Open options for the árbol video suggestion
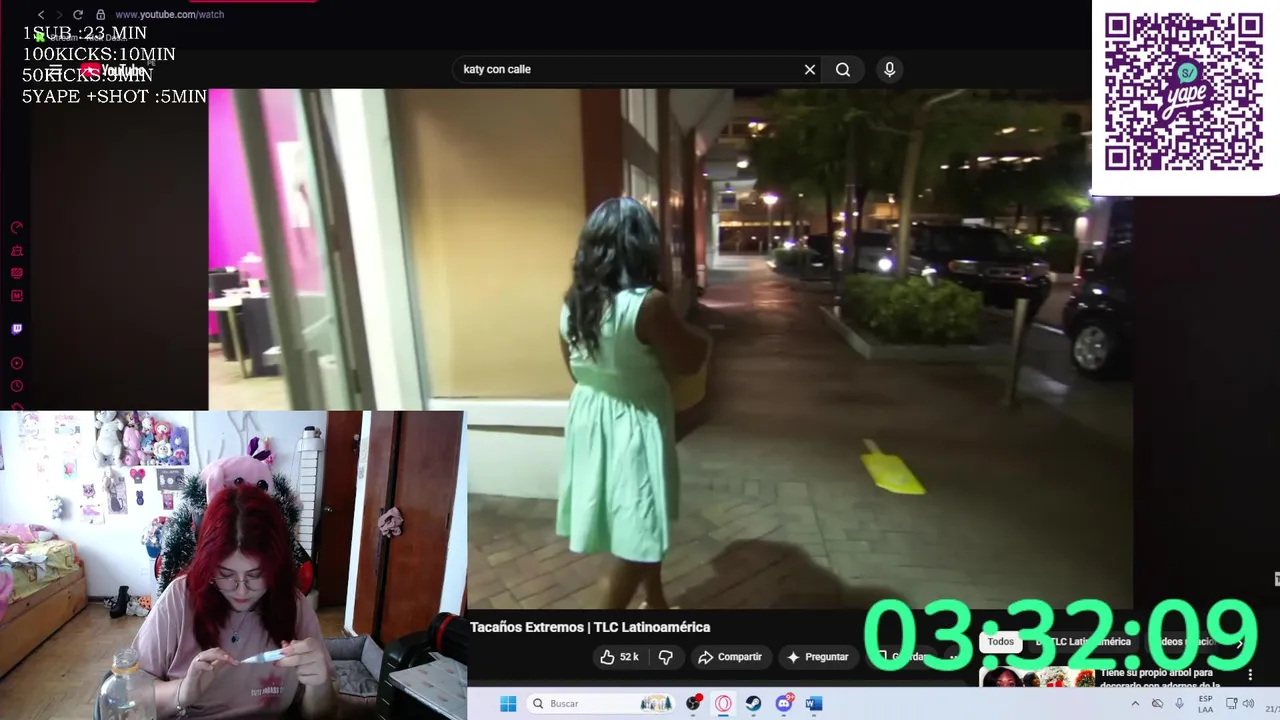This screenshot has width=1280, height=720. [1249, 676]
